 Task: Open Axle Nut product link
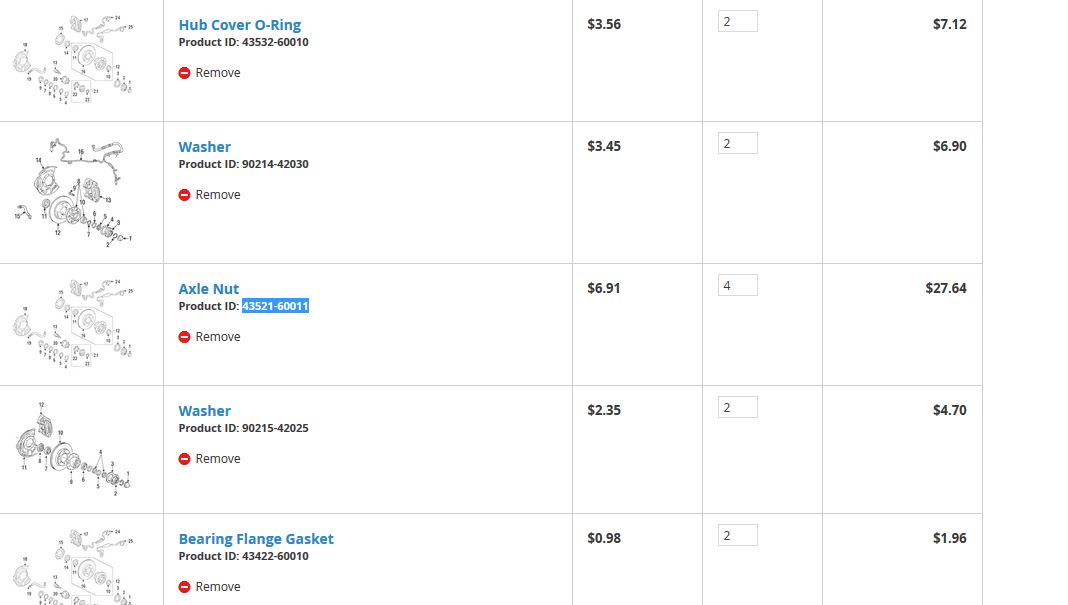(x=208, y=289)
